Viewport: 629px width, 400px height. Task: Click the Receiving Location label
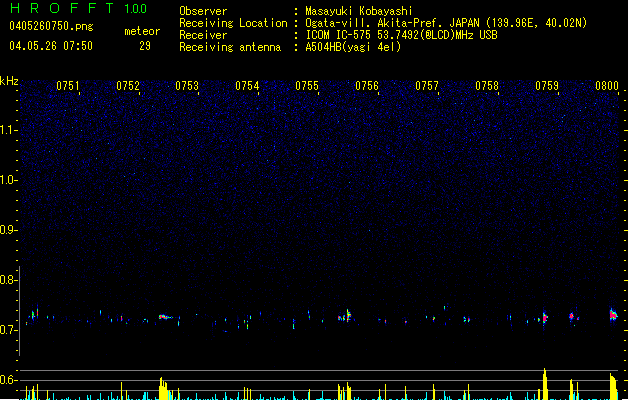[x=233, y=23]
